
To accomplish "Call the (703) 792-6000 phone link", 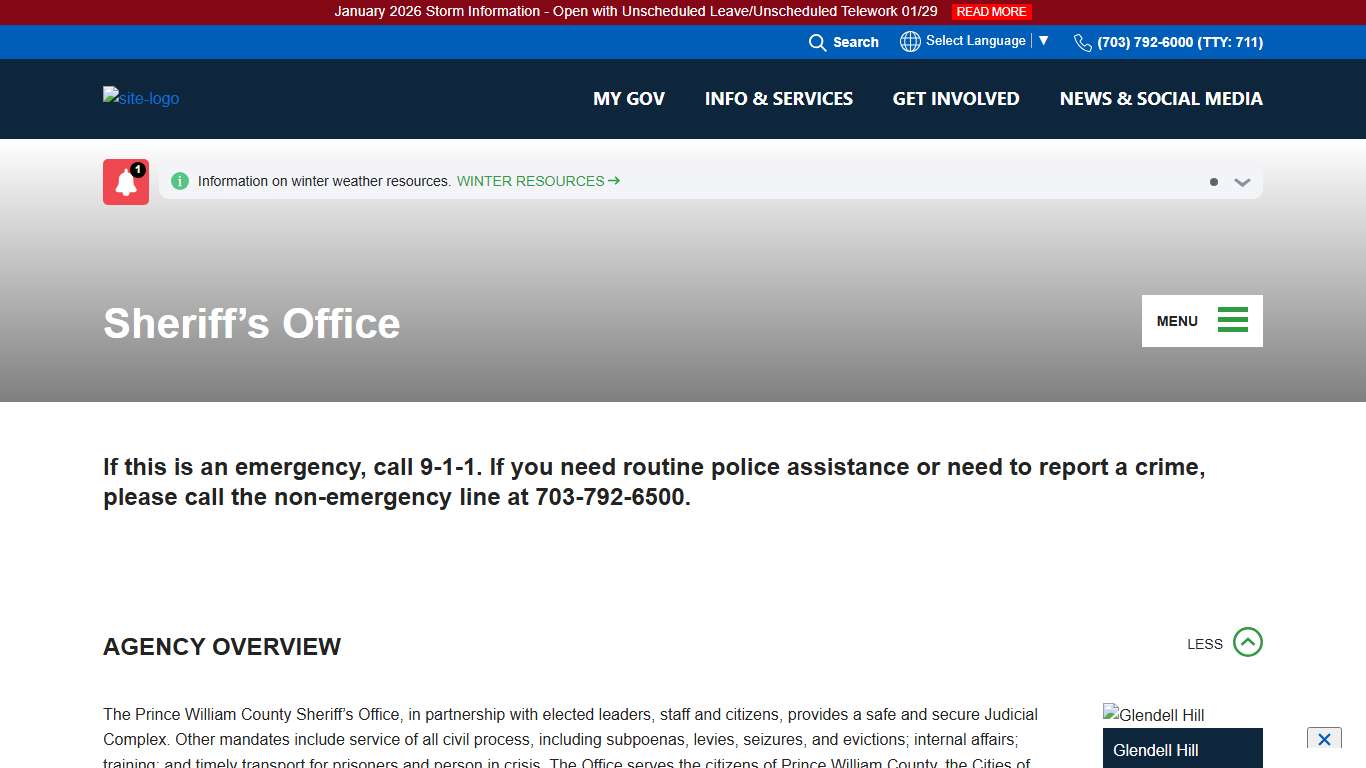I will (1179, 42).
